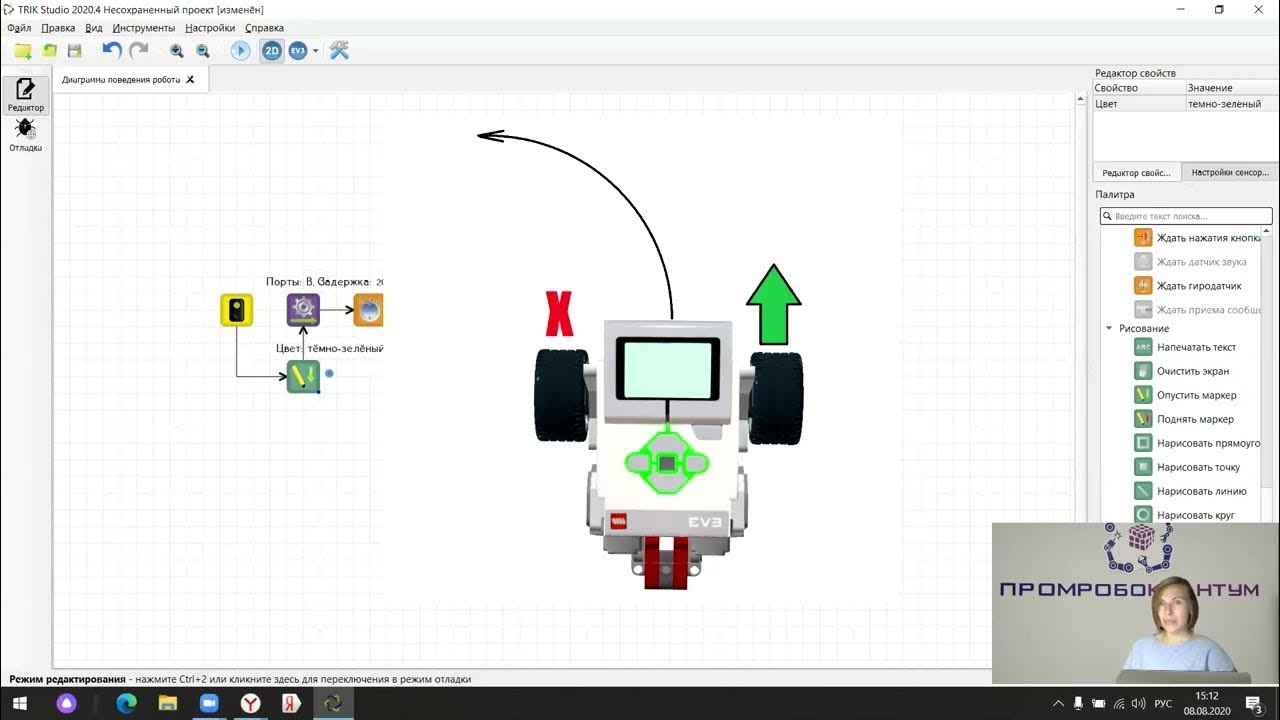The width and height of the screenshot is (1280, 720).
Task: Switch to the Настройки сенсоров tab
Action: [1230, 172]
